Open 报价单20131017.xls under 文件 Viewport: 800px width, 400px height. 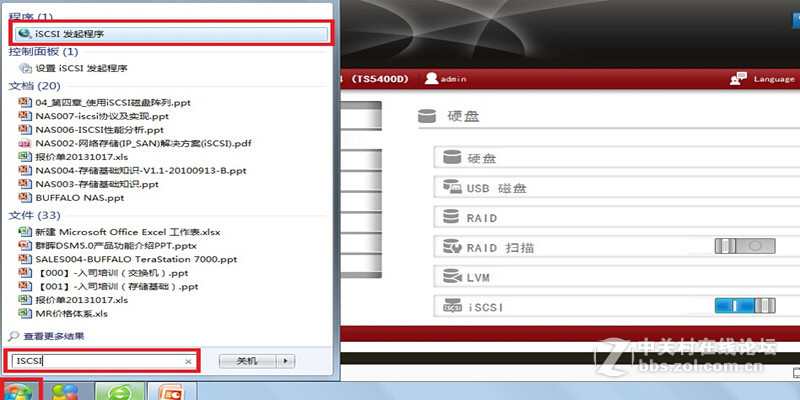click(x=82, y=300)
